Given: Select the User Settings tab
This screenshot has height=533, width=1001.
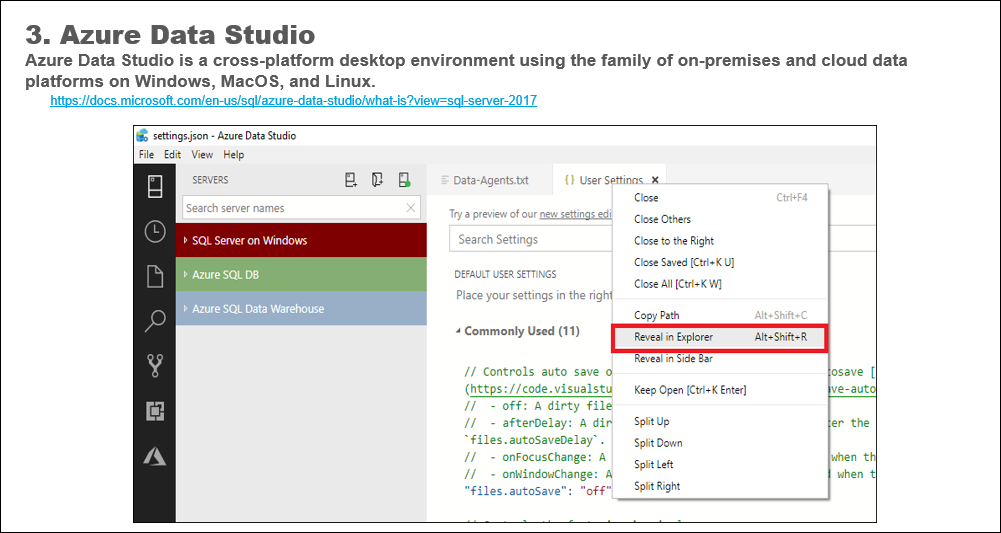Looking at the screenshot, I should (610, 181).
